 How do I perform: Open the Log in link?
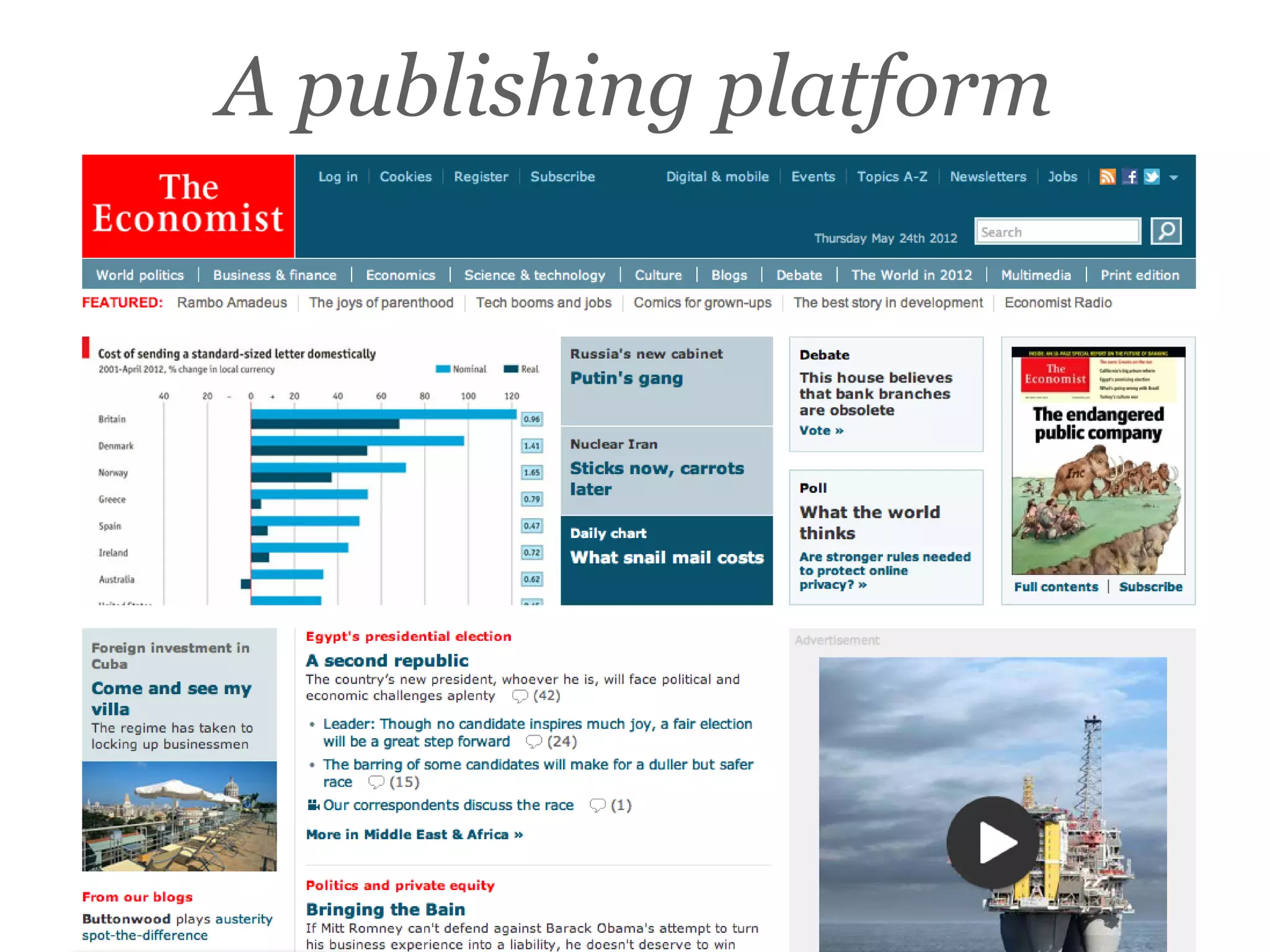coord(338,177)
